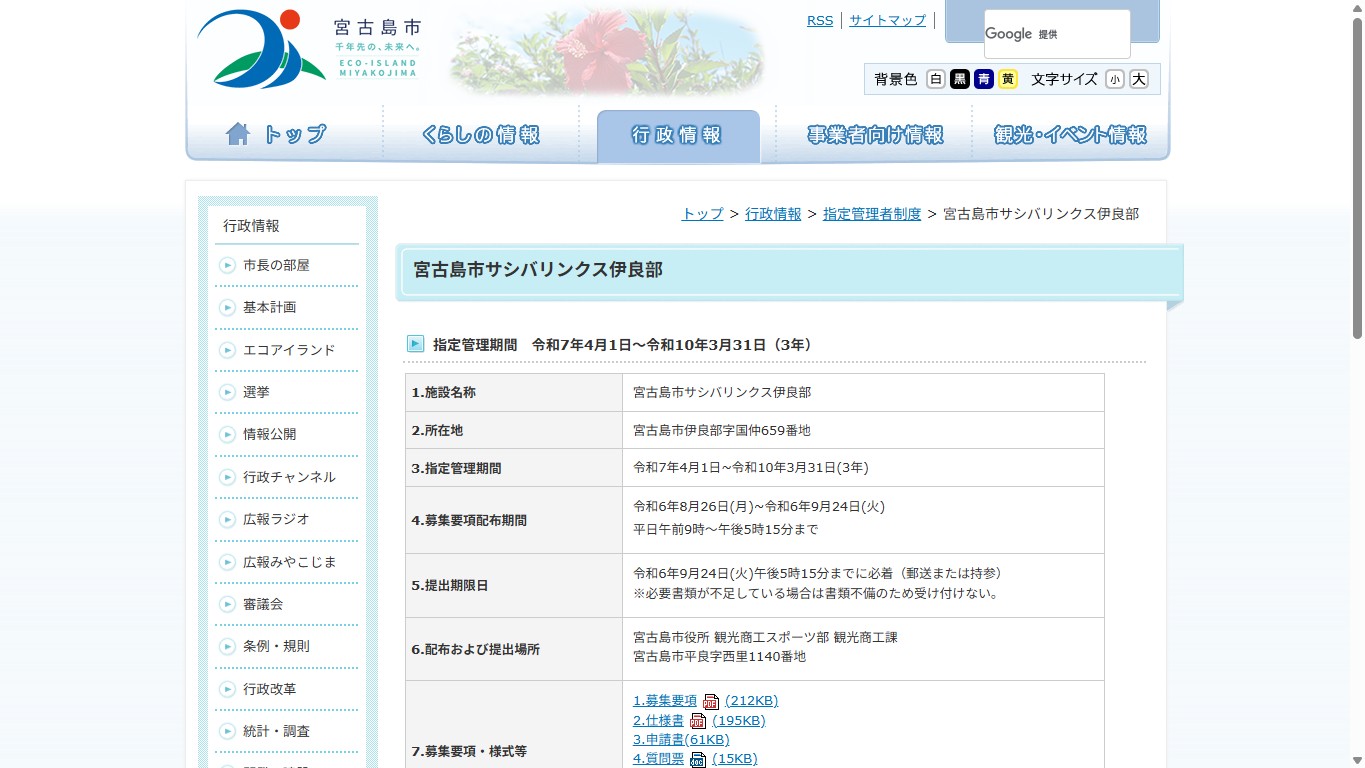The width and height of the screenshot is (1365, 768).
Task: Click the 宮古島市サシバリンクス伊良部 page title
Action: 538,270
